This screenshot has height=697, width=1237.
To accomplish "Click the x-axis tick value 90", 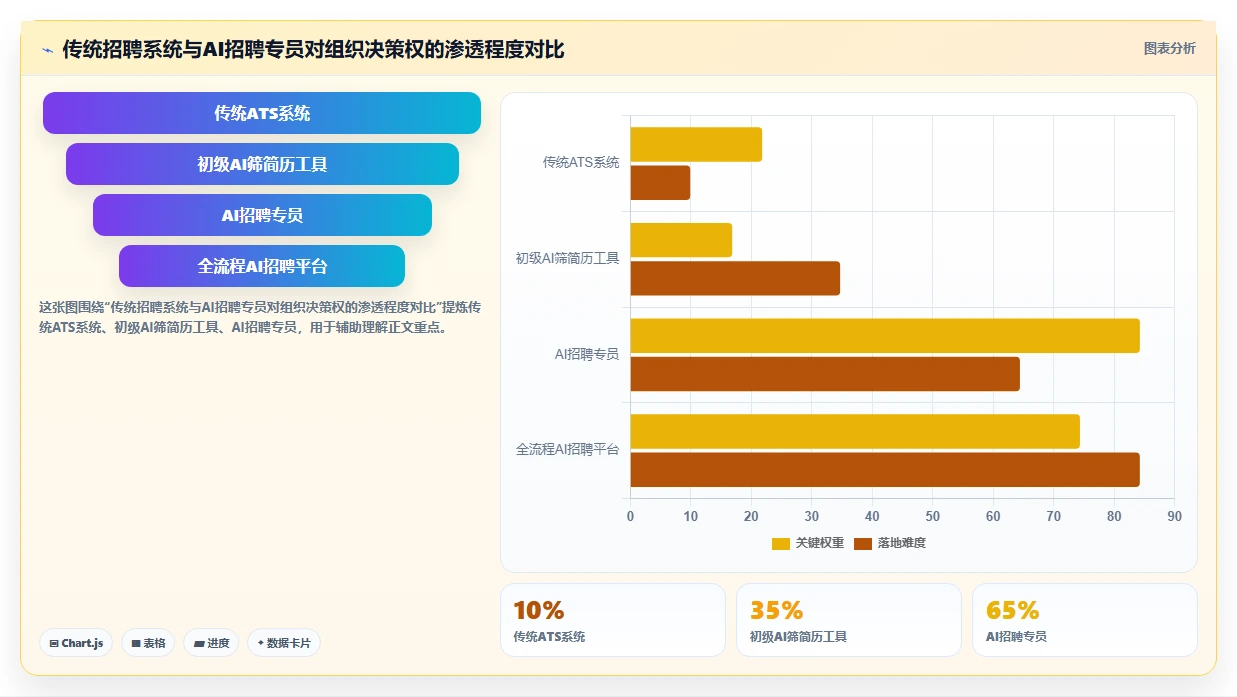I will (x=1174, y=516).
